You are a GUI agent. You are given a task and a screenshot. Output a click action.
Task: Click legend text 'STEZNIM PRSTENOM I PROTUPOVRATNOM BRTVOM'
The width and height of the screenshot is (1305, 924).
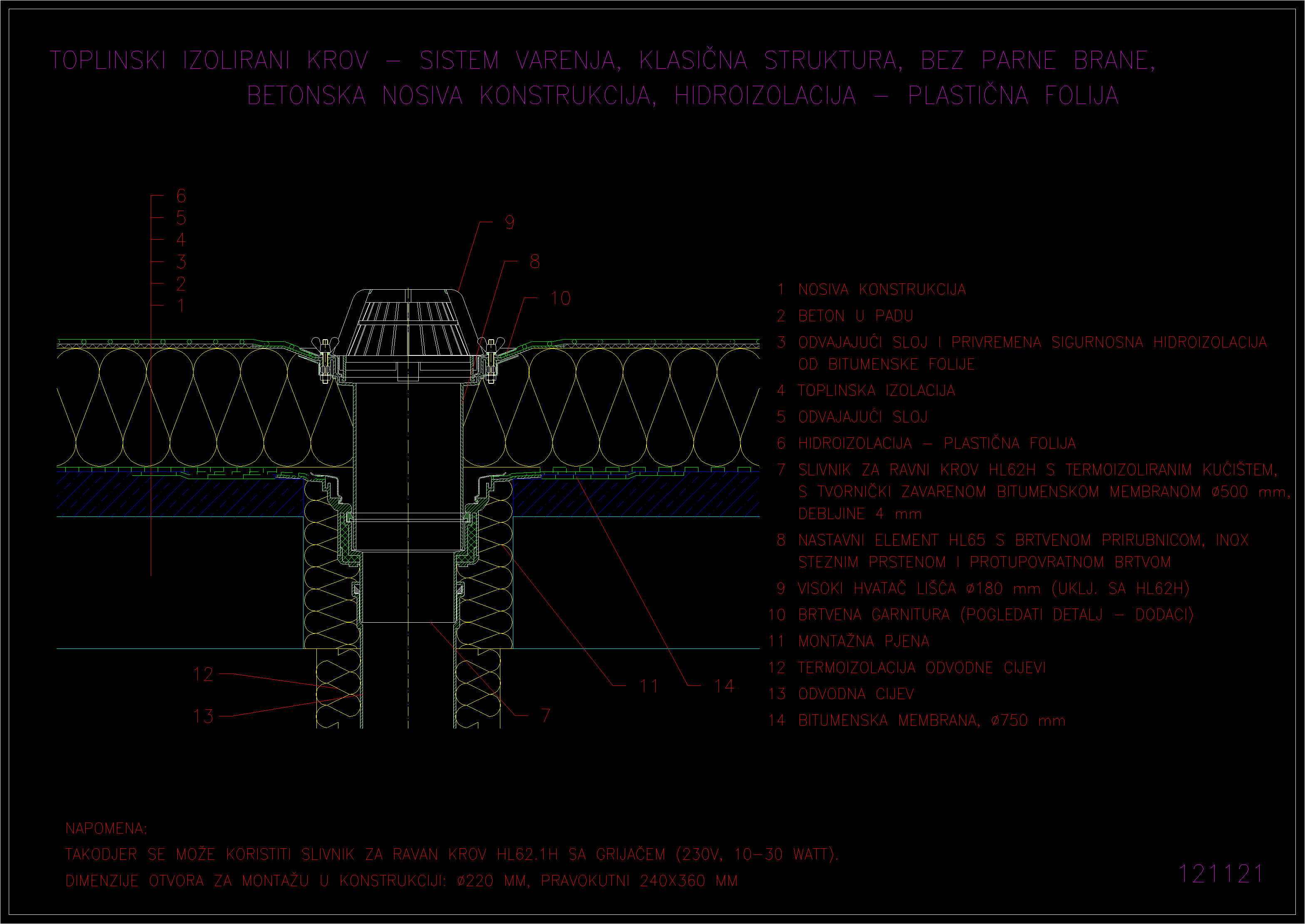[x=984, y=562]
